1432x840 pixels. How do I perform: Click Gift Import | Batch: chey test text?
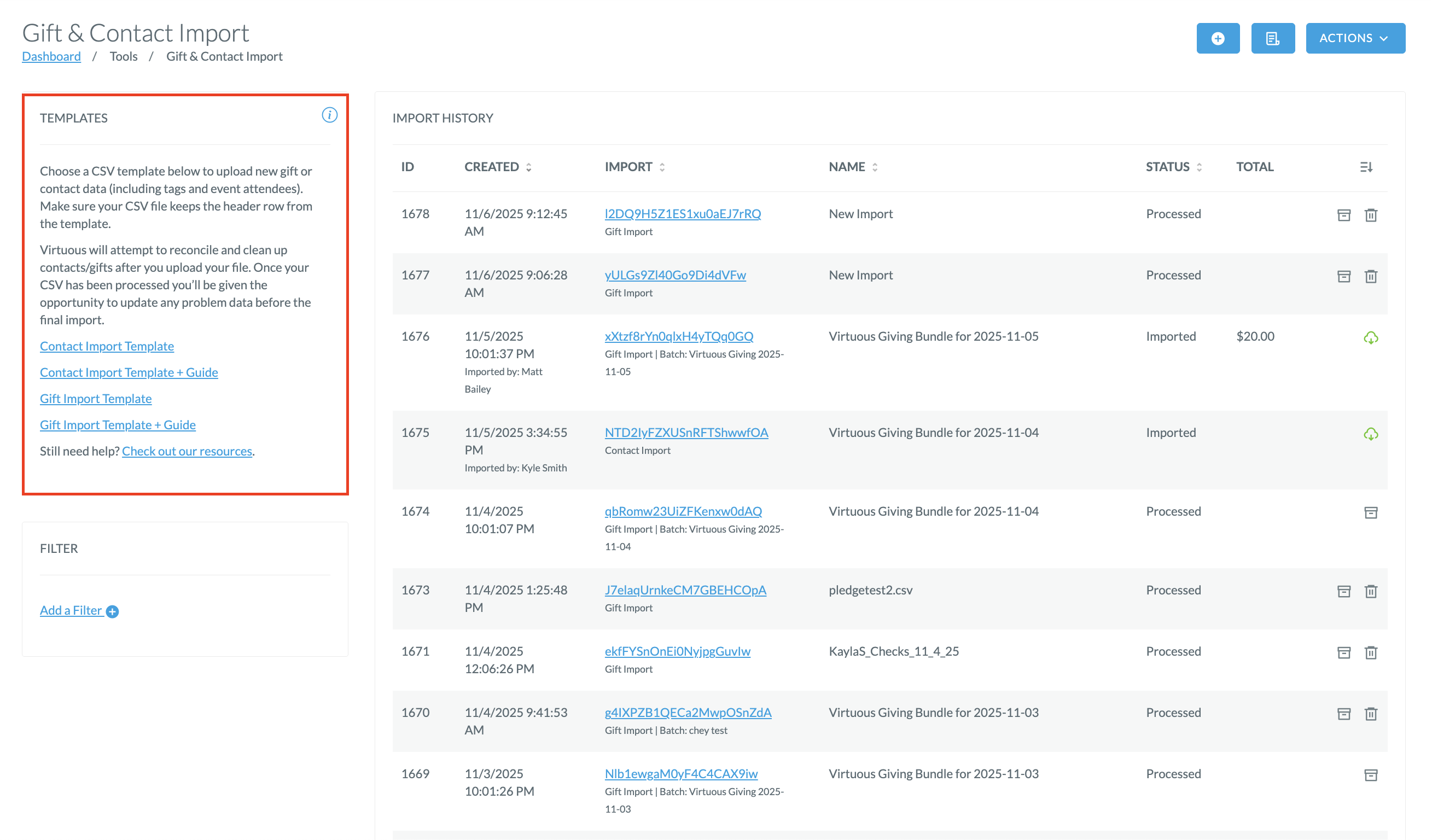coord(666,731)
